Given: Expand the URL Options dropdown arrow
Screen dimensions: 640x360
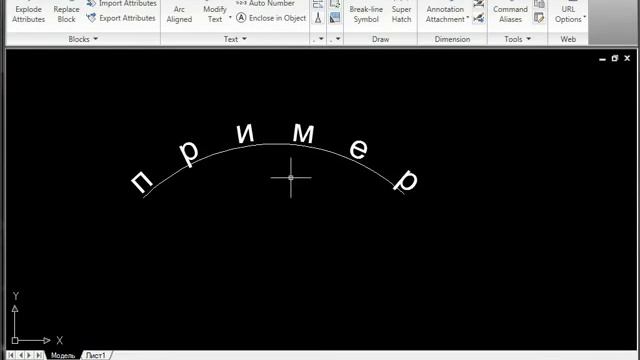Looking at the screenshot, I should tap(584, 18).
